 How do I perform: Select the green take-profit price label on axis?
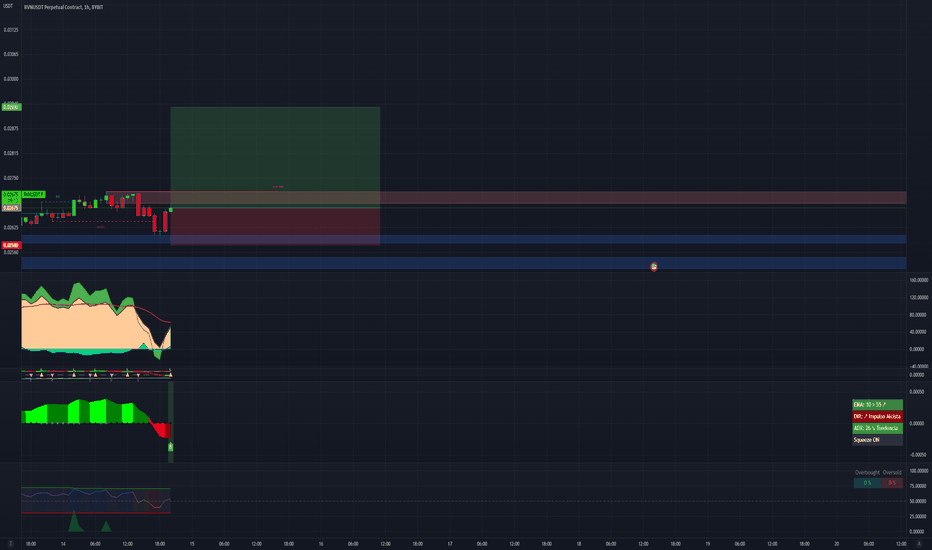tap(11, 107)
